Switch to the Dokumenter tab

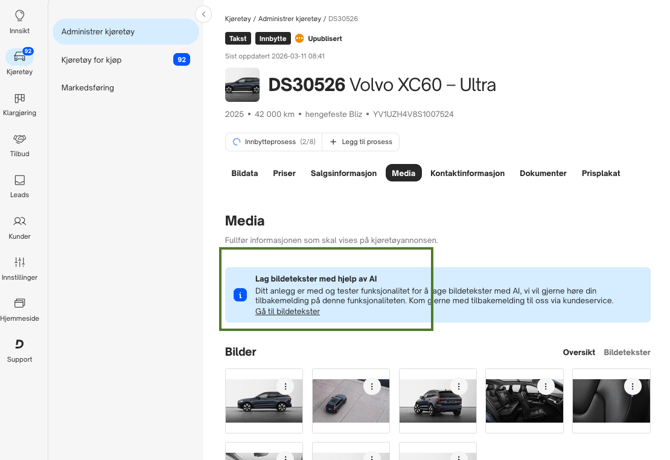(x=543, y=173)
